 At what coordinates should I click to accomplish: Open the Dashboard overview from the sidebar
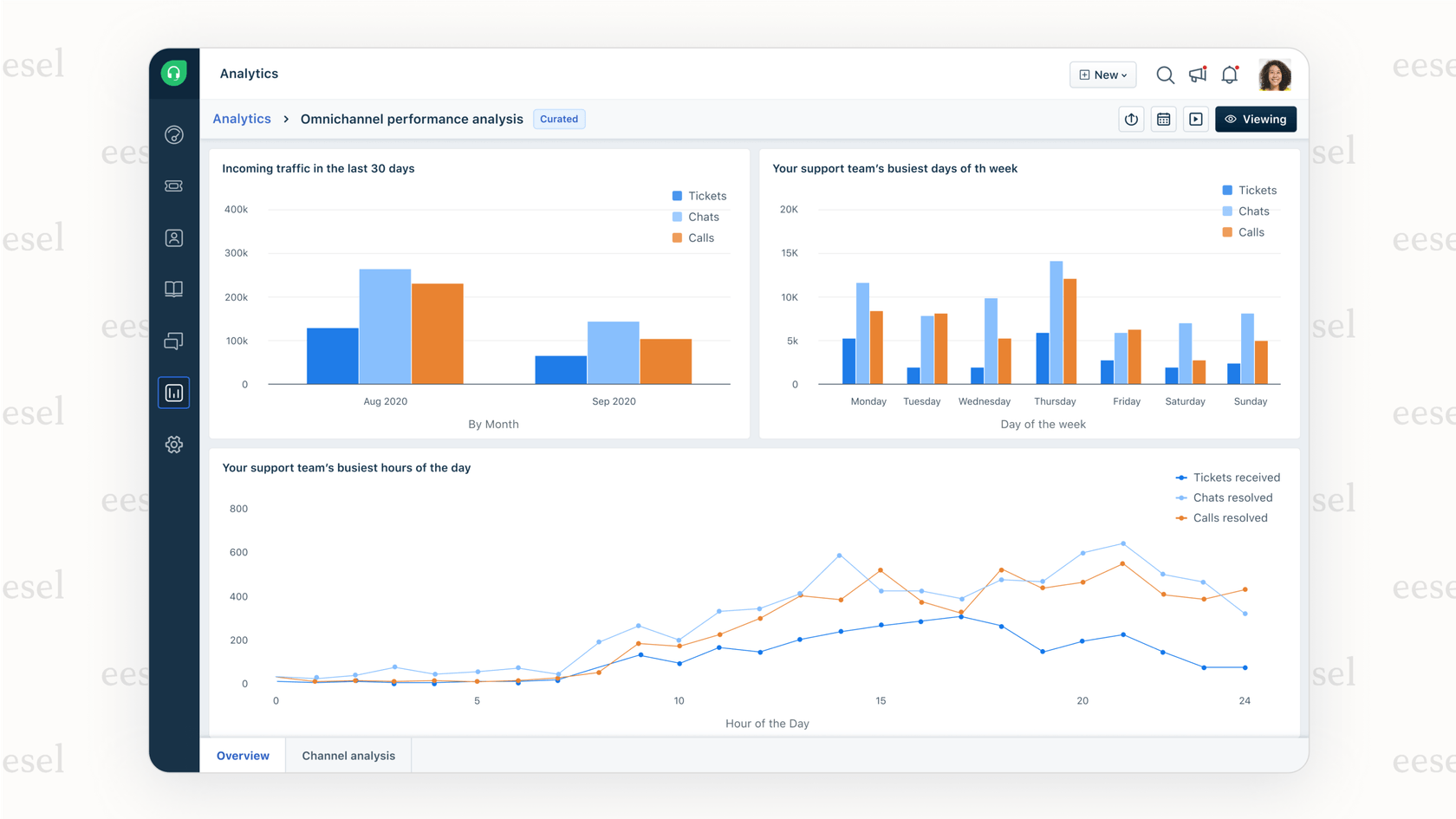click(x=173, y=134)
